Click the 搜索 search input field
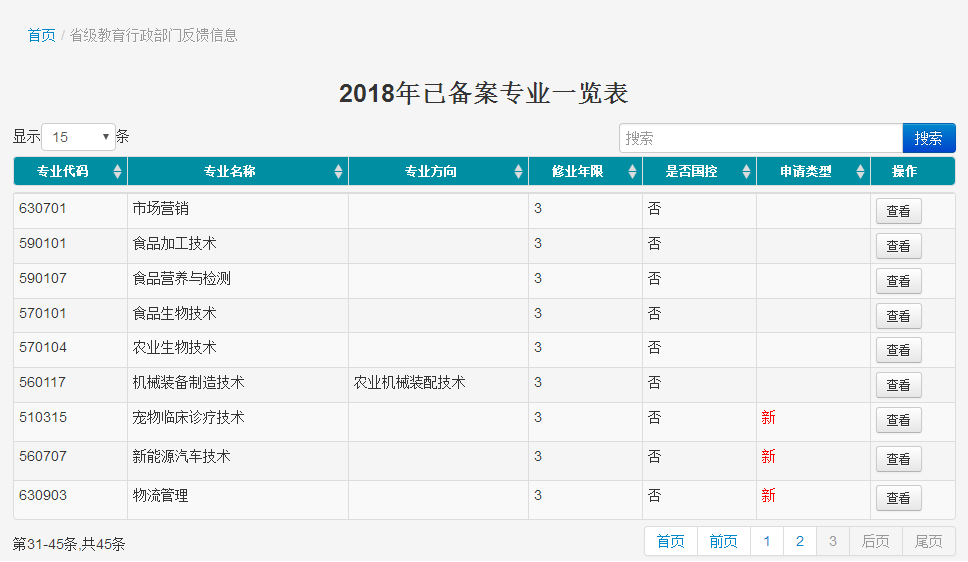The width and height of the screenshot is (968, 562). coord(760,138)
